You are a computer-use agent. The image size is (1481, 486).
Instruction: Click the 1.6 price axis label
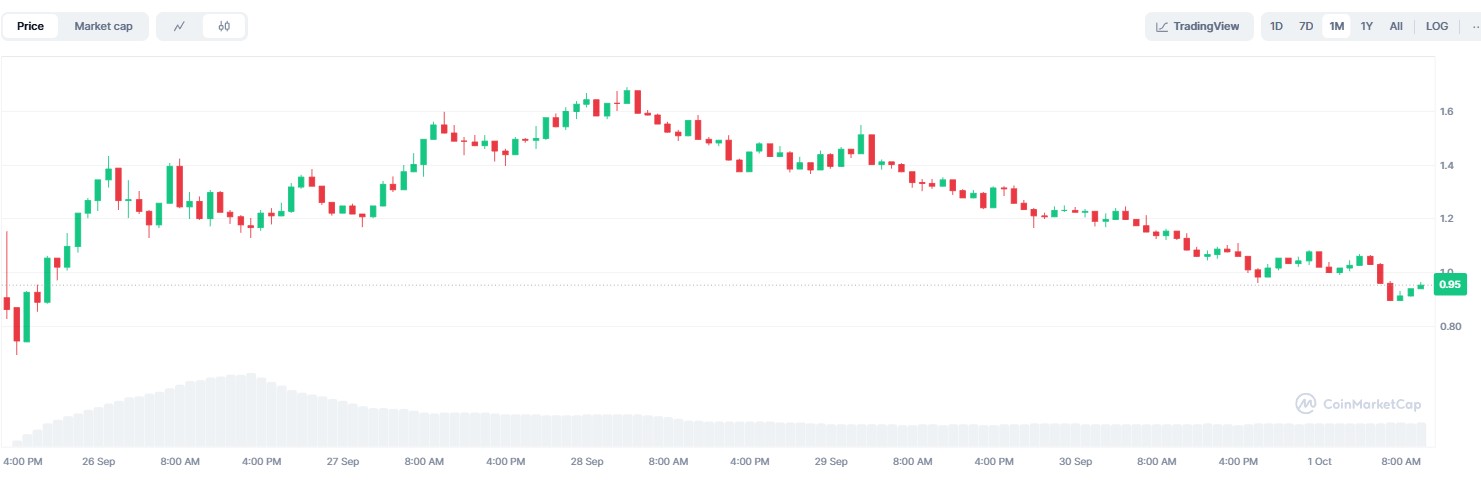[x=1447, y=112]
